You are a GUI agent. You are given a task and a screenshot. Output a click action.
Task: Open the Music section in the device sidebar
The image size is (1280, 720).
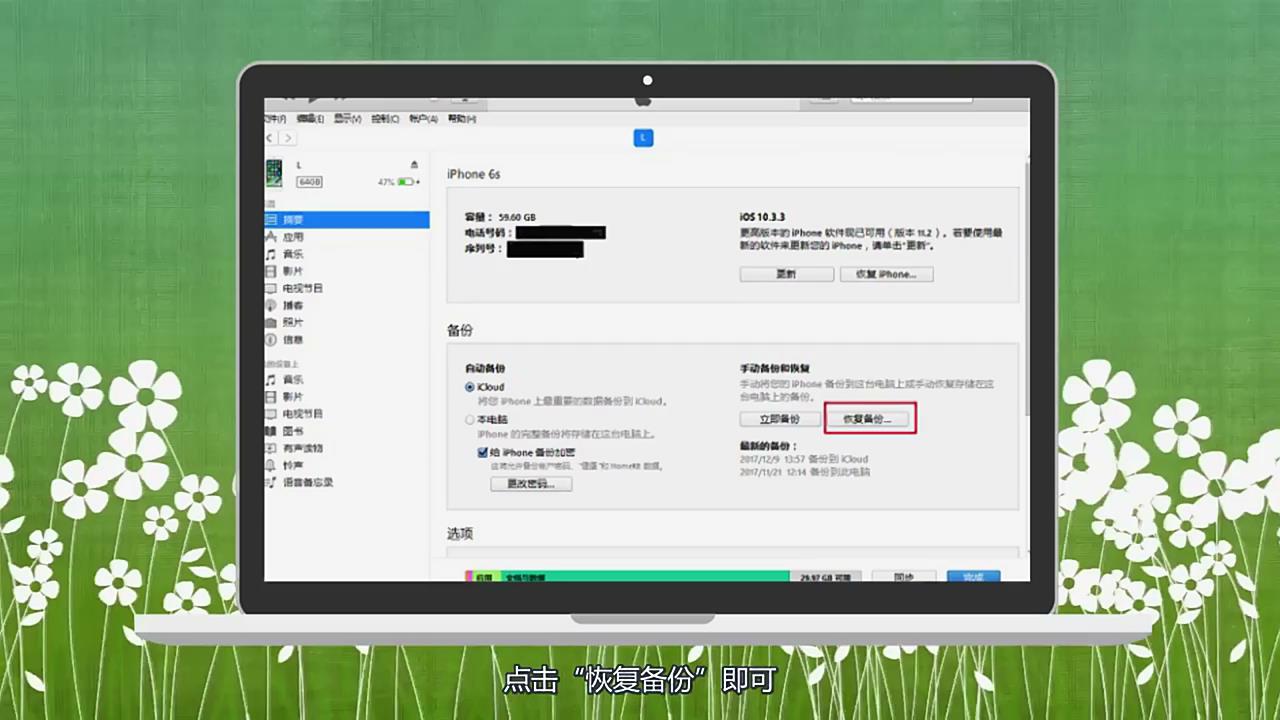pyautogui.click(x=293, y=254)
